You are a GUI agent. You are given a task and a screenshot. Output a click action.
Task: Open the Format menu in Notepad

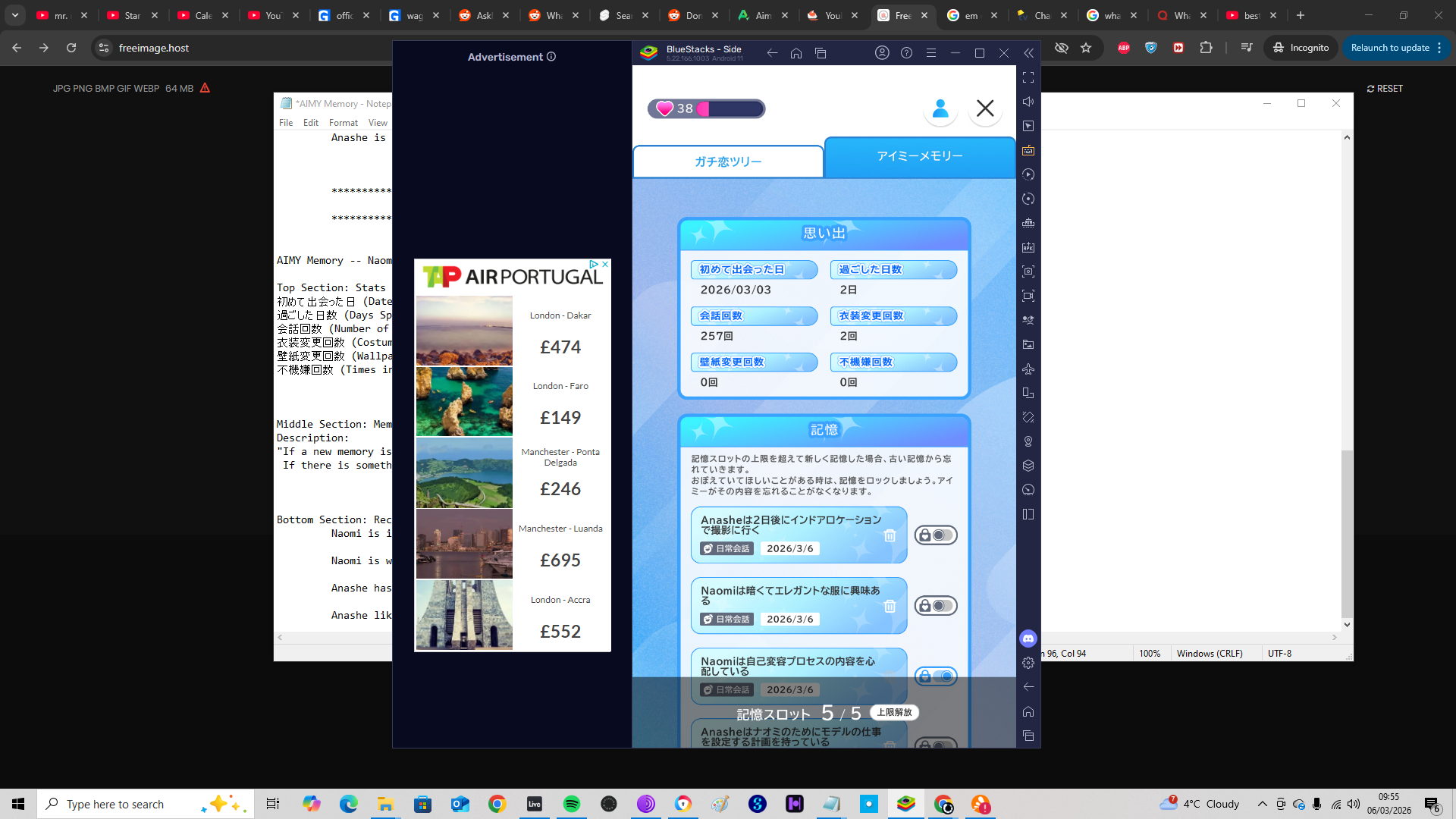click(x=343, y=123)
